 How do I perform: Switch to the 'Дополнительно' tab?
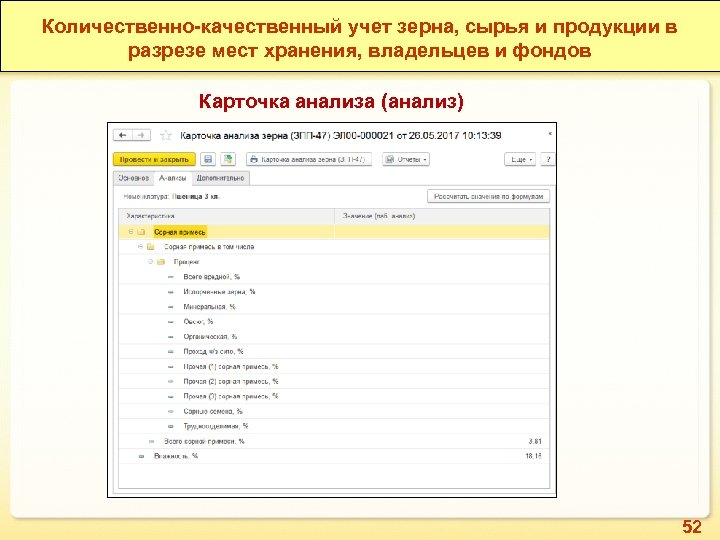[x=220, y=178]
